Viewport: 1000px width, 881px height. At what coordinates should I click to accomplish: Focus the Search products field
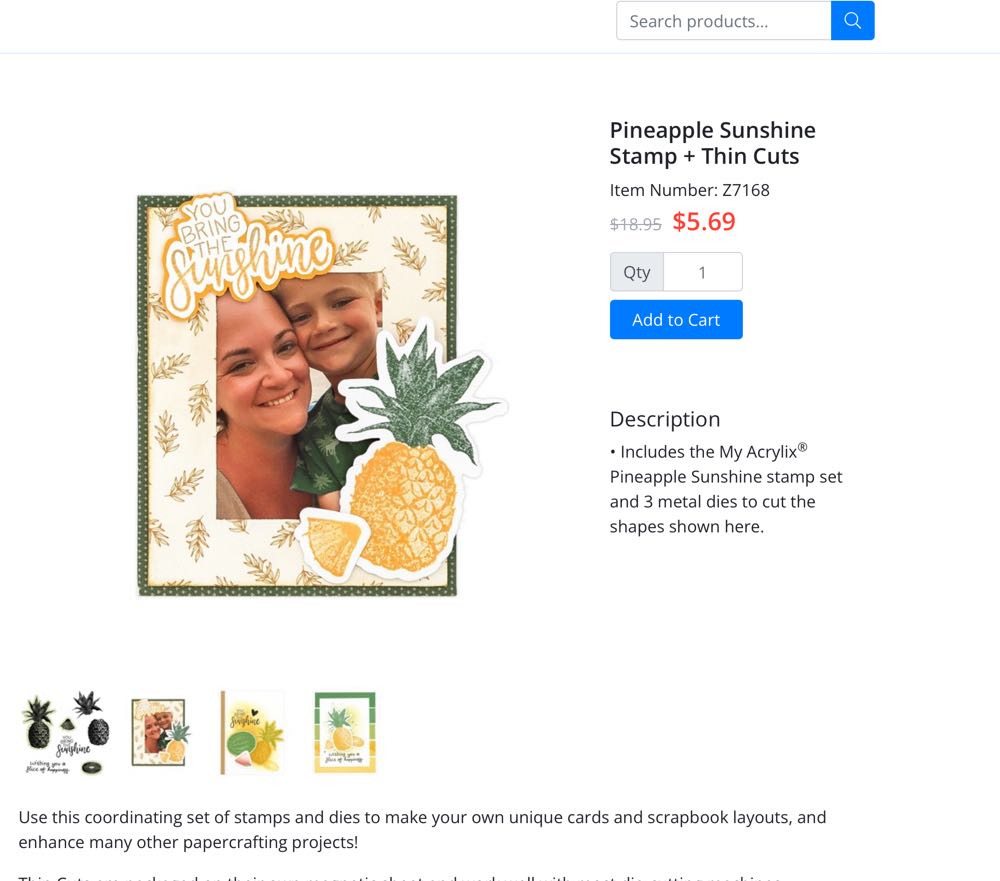pos(724,20)
